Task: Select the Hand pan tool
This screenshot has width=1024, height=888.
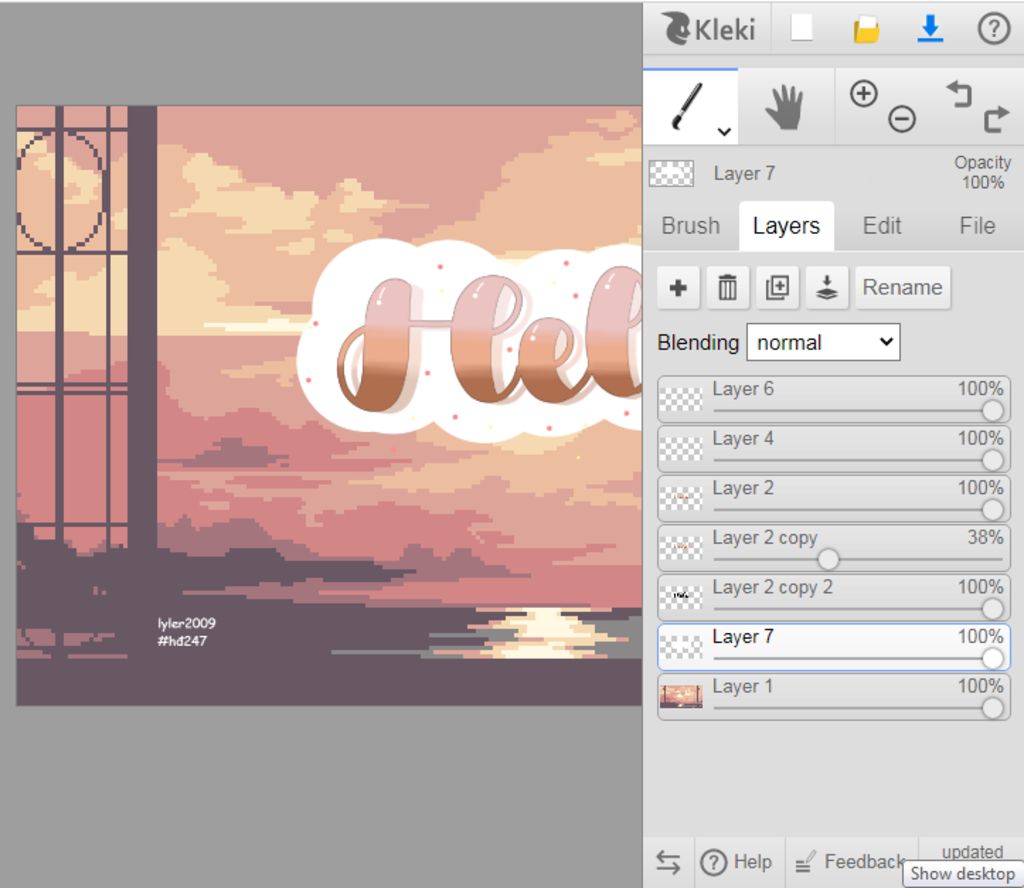Action: pyautogui.click(x=785, y=106)
